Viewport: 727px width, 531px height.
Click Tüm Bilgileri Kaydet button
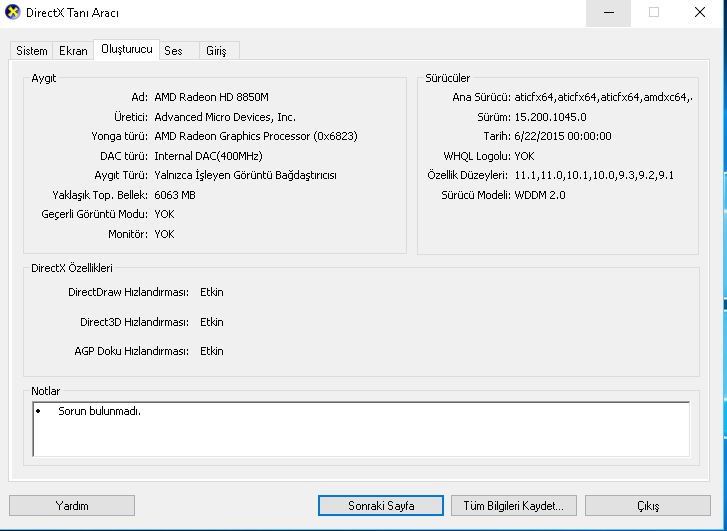tap(514, 505)
